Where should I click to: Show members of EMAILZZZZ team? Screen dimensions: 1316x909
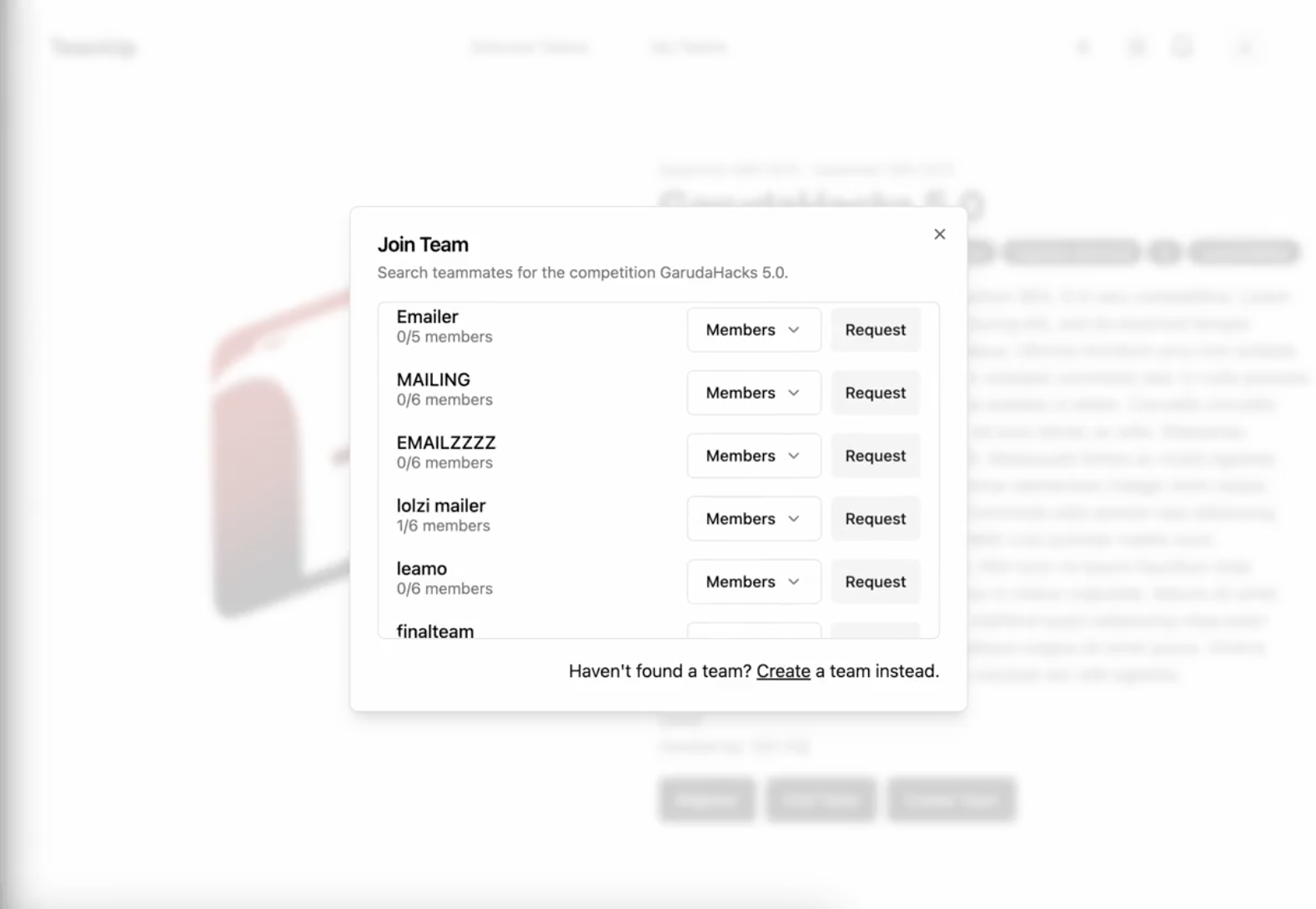[753, 456]
